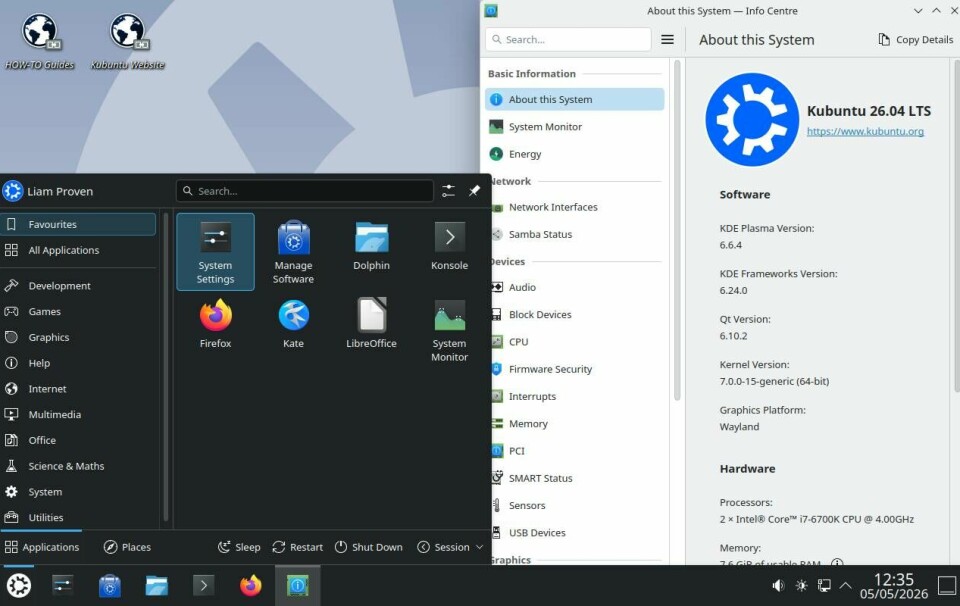Click the launcher search field
The image size is (960, 606).
click(305, 191)
